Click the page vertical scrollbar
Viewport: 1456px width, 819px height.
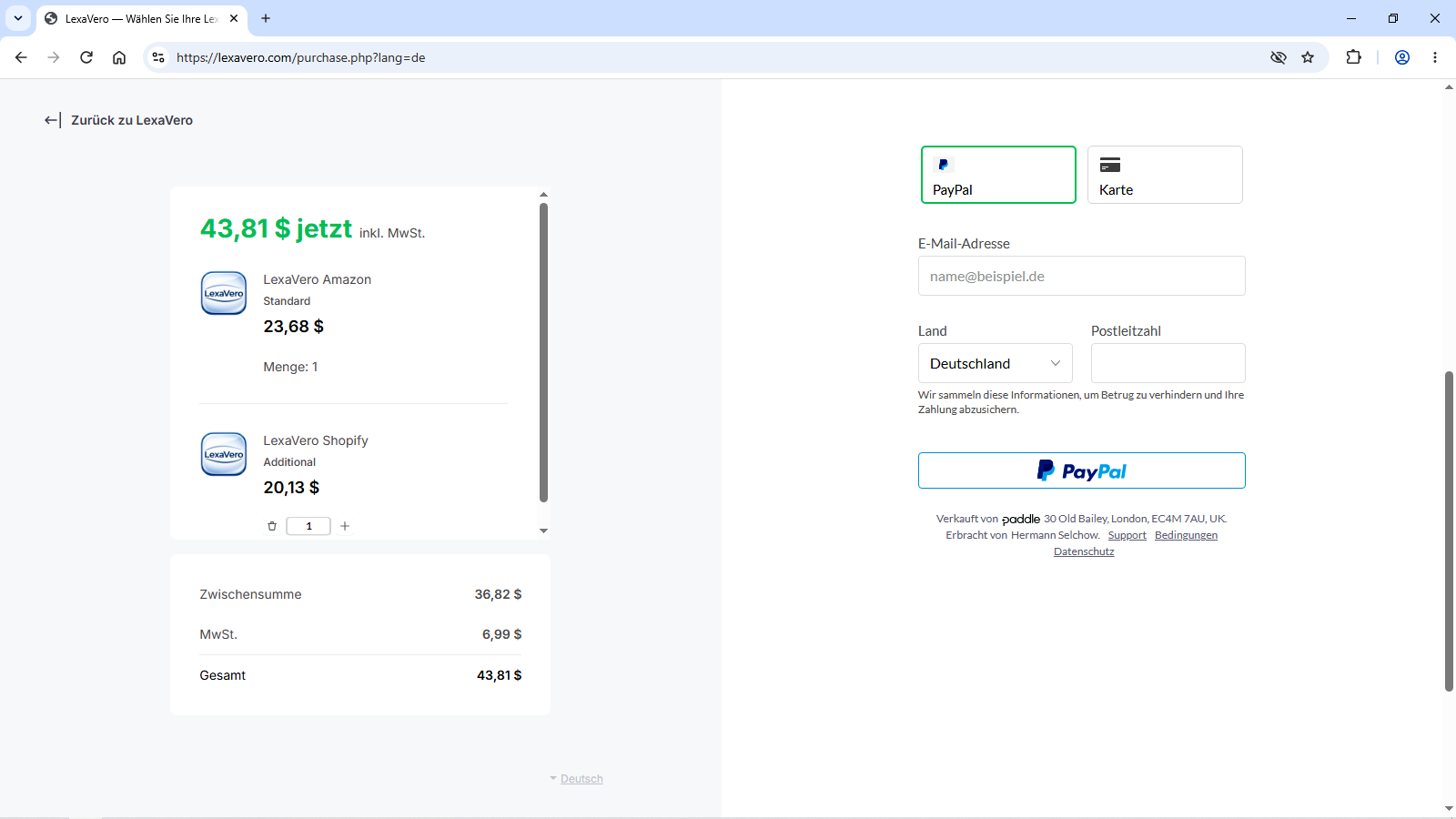coord(1449,531)
